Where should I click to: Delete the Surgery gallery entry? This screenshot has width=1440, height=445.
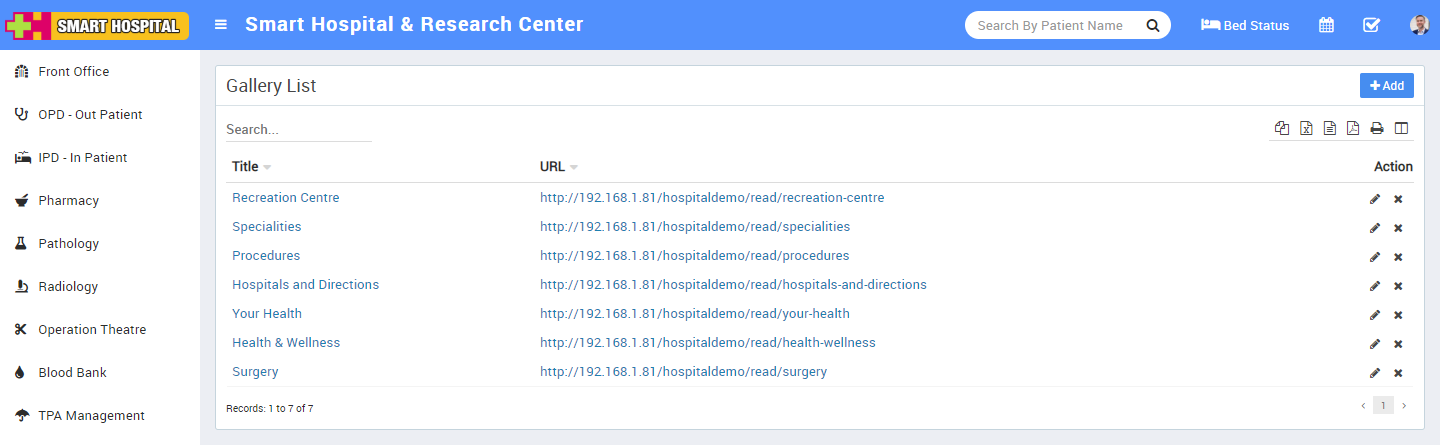(x=1398, y=373)
